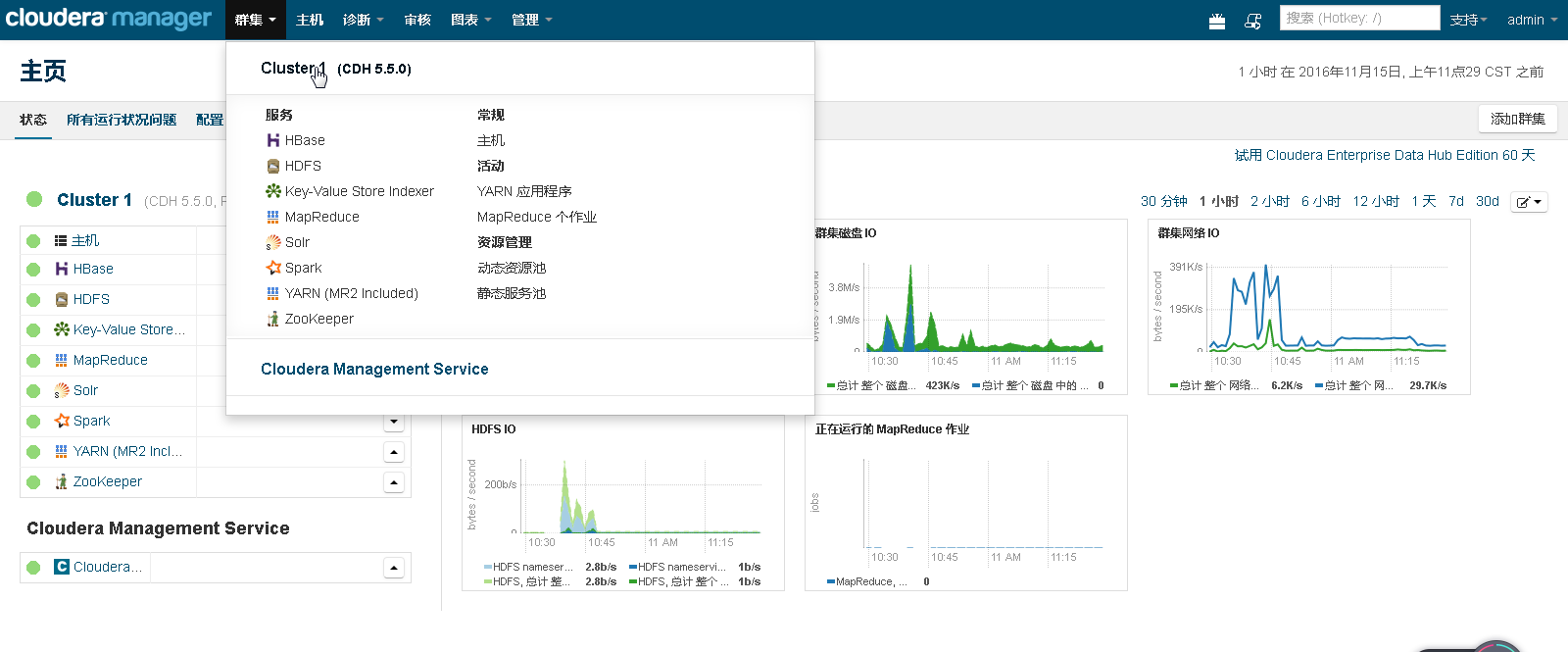Viewport: 1568px width, 652px height.
Task: Click the Key-Value Store icon in cluster table
Action: point(62,329)
